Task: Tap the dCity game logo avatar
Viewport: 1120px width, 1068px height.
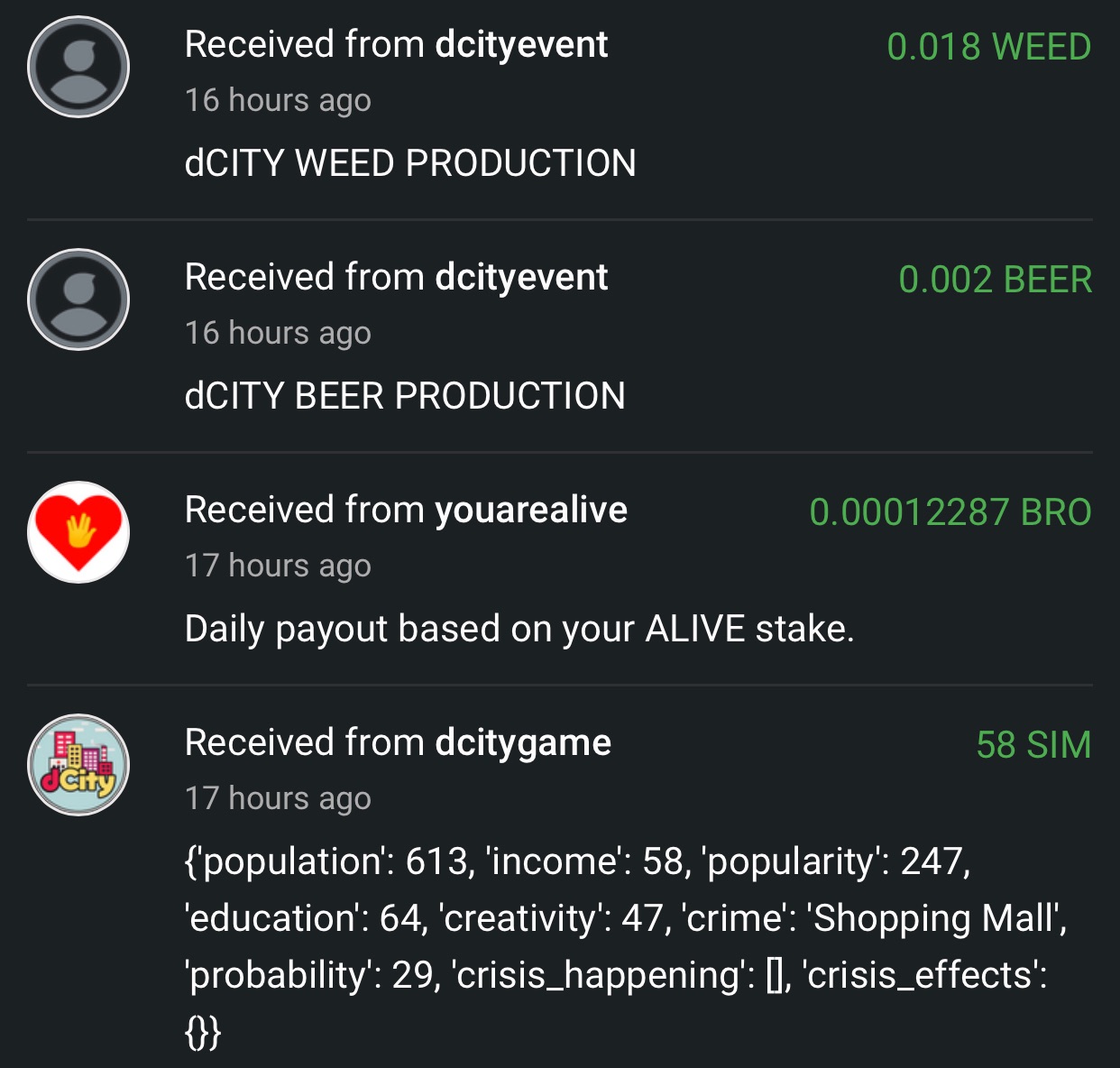Action: 78,765
